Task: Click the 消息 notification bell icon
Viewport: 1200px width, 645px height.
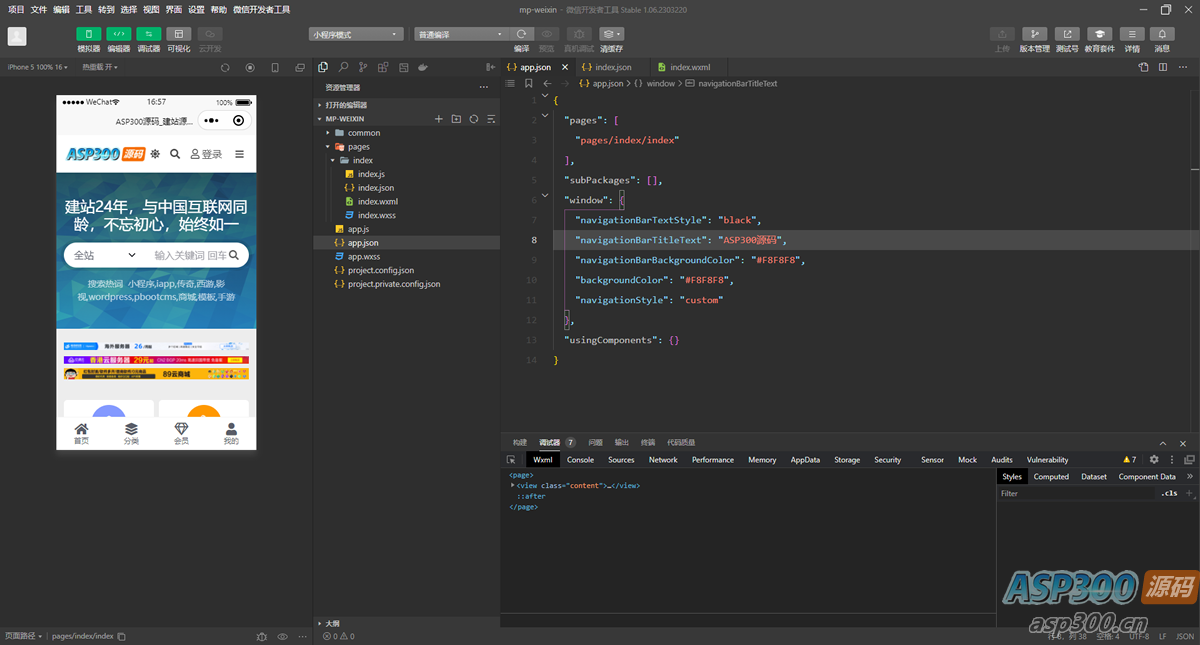Action: [1162, 34]
